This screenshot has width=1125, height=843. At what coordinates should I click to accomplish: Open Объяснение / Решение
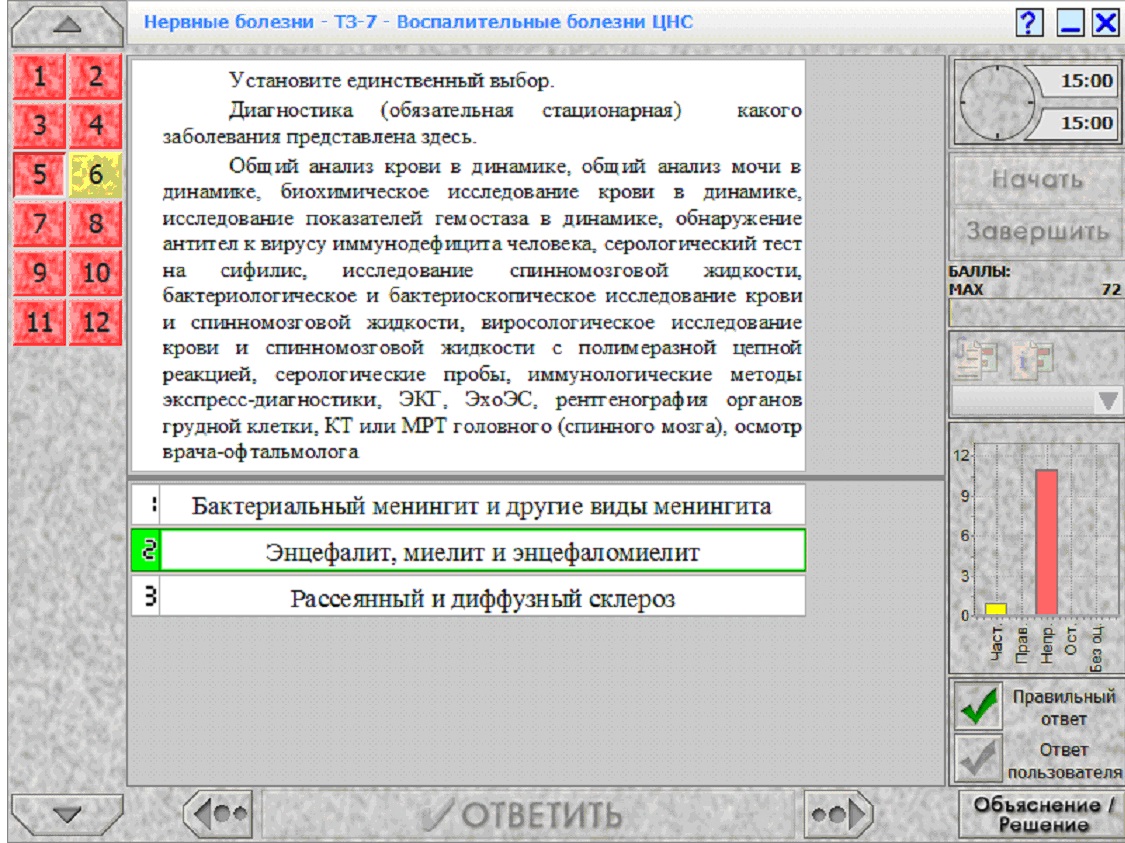tap(1042, 814)
